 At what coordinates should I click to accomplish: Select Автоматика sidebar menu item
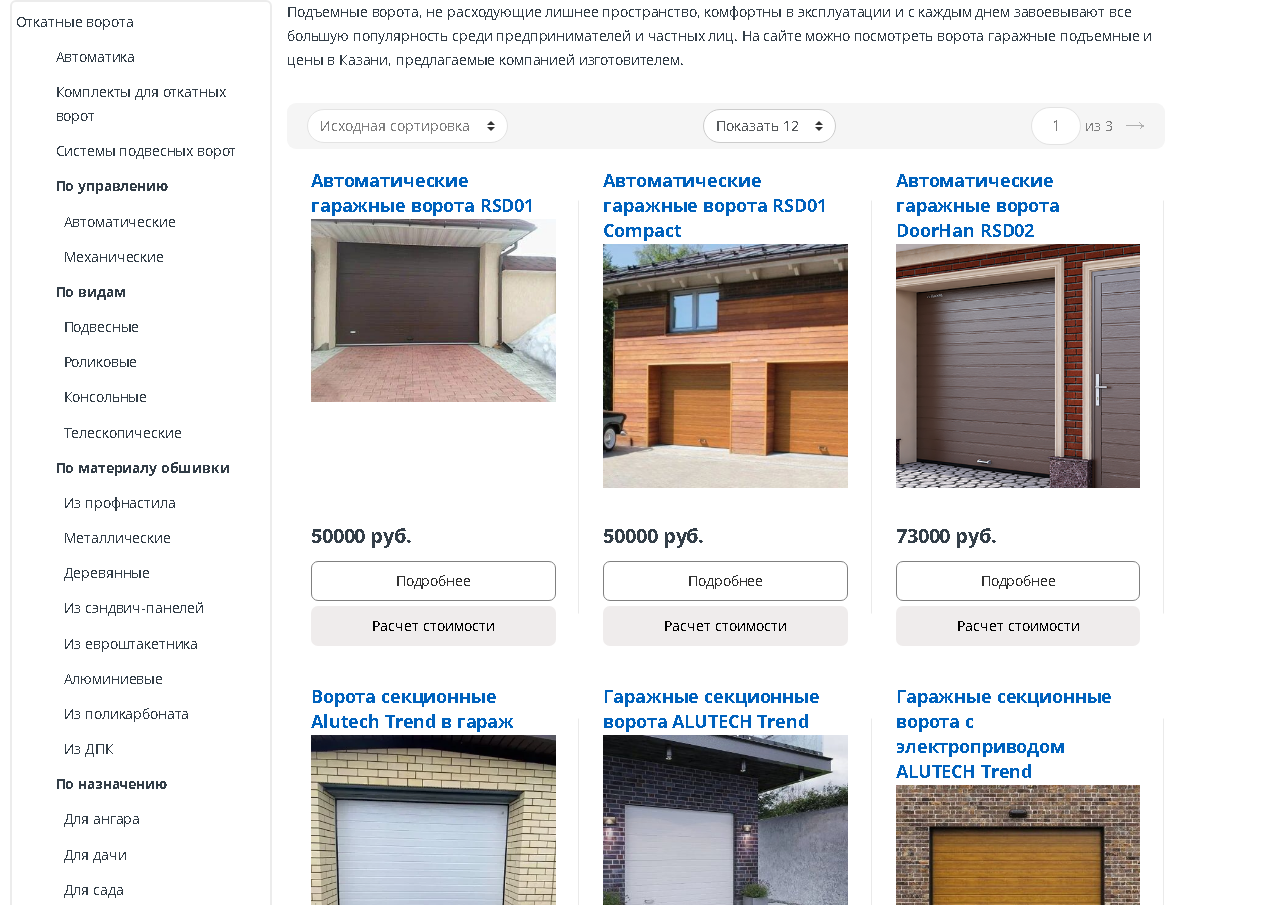95,57
